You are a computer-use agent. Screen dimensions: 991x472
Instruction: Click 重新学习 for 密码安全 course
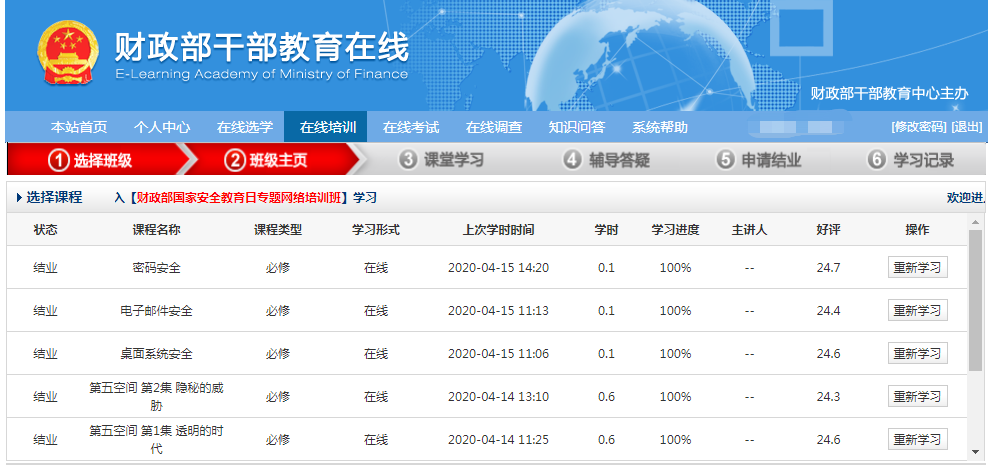click(917, 268)
